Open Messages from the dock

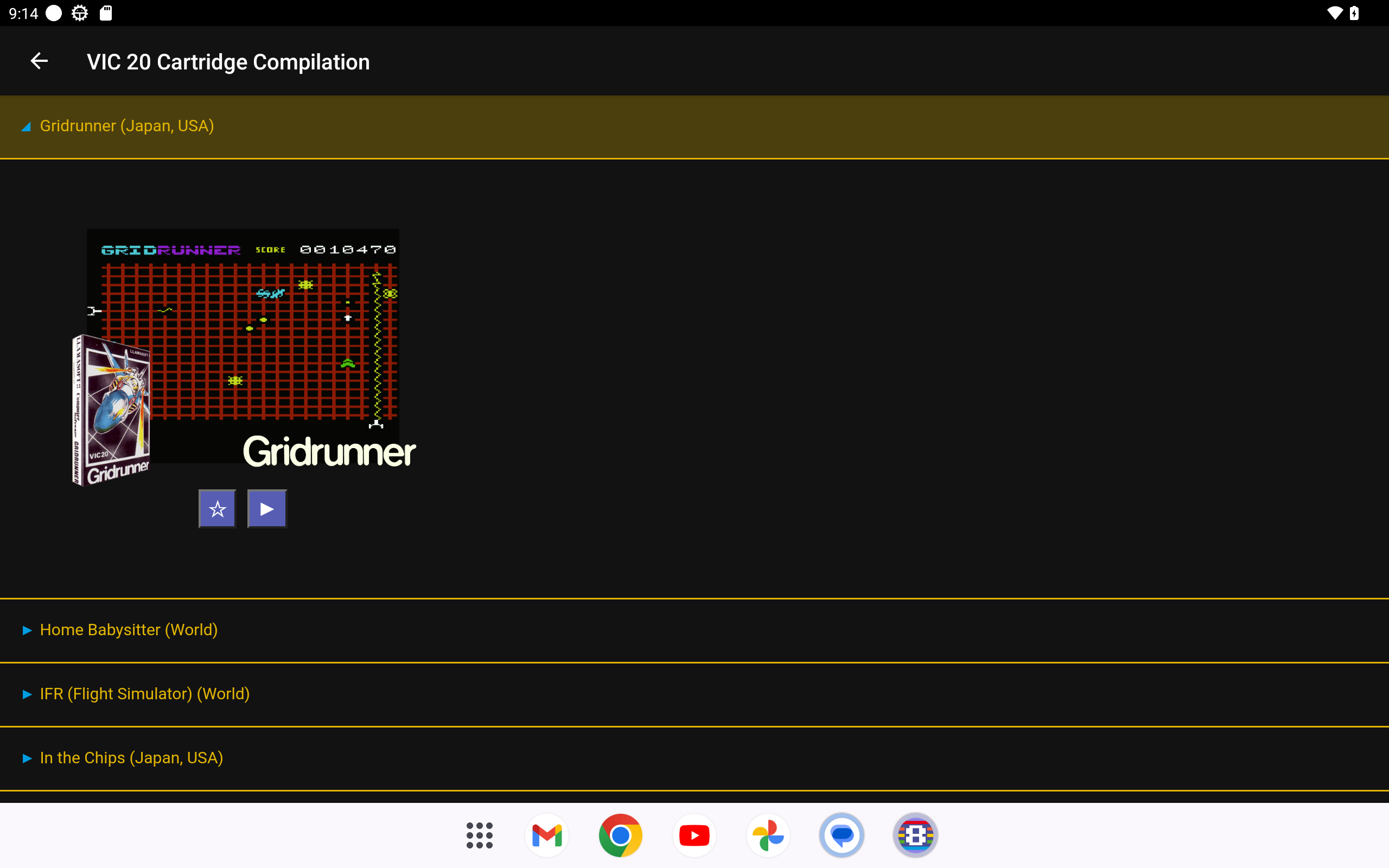(x=842, y=835)
